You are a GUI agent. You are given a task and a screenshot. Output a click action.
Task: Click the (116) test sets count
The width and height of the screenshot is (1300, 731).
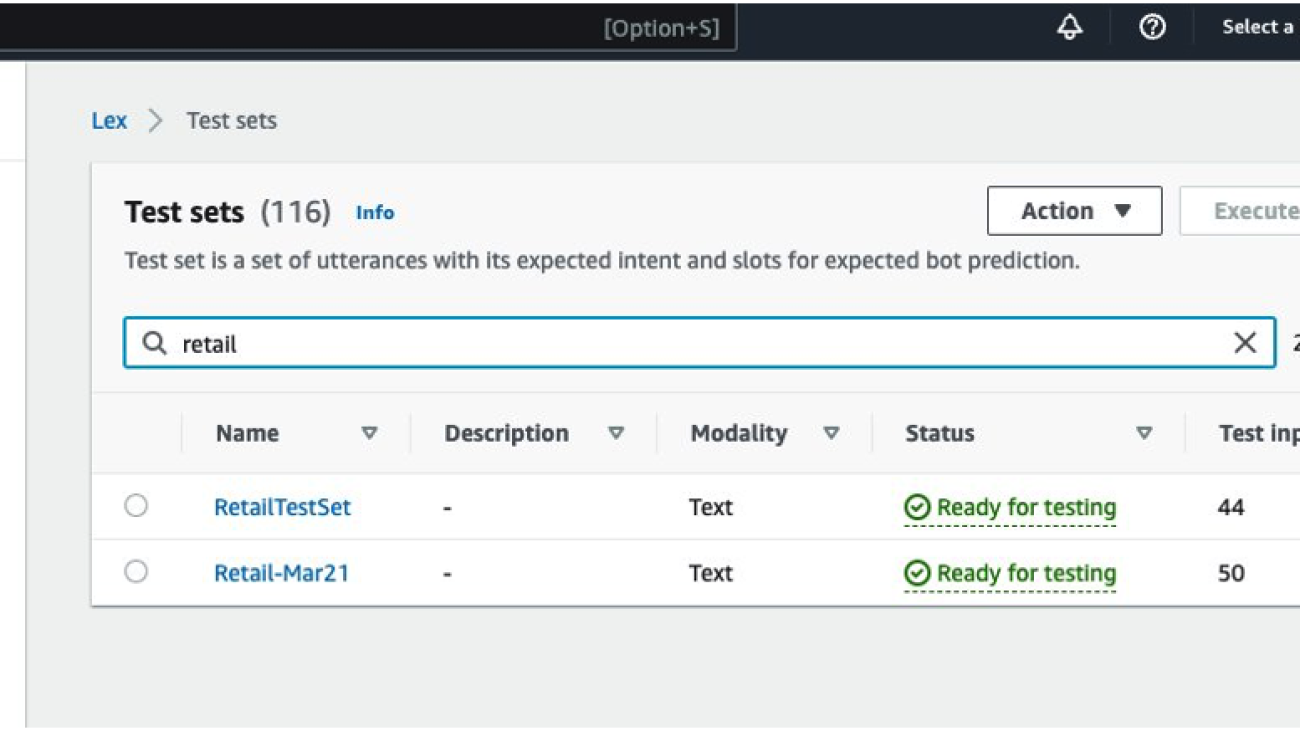pyautogui.click(x=296, y=212)
